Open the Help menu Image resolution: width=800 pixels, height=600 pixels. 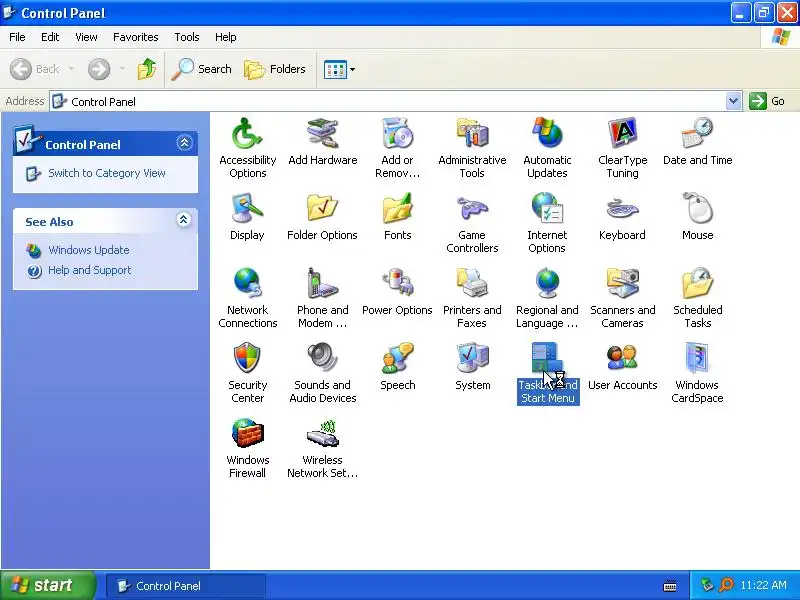pos(226,37)
